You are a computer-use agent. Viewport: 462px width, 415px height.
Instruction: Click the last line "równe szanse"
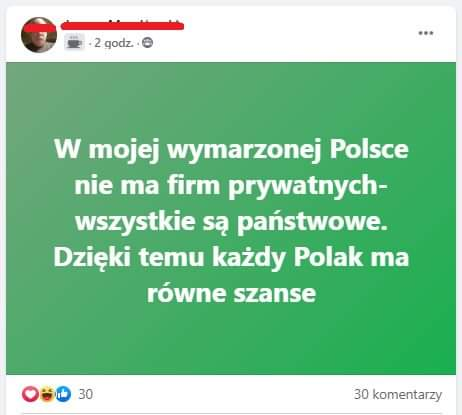[231, 294]
